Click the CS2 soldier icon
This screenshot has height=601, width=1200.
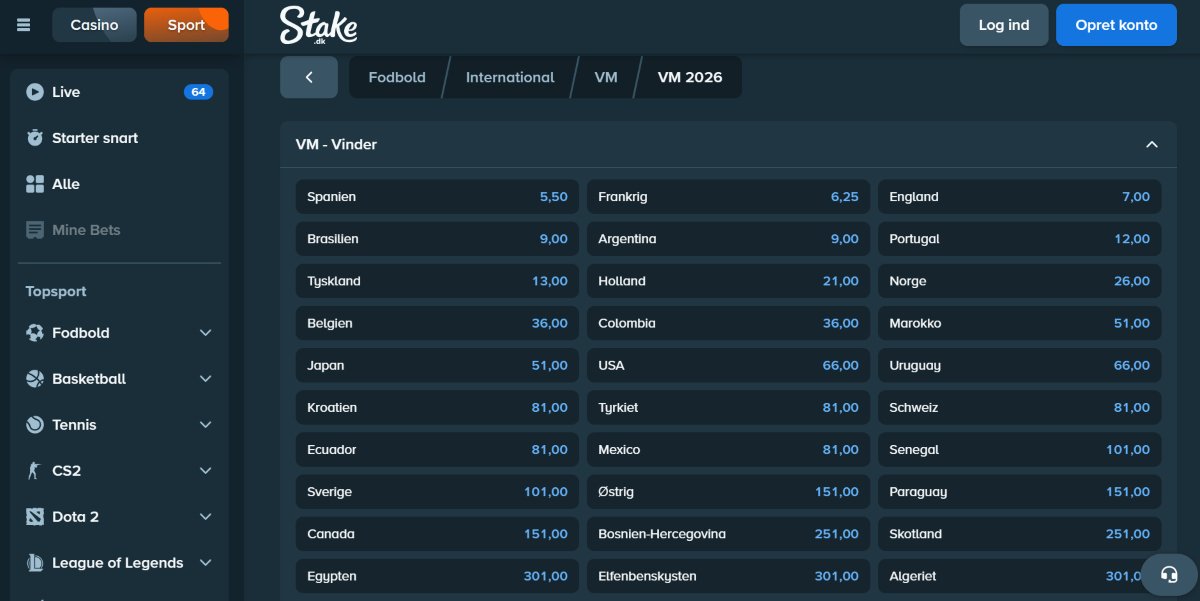(x=35, y=471)
